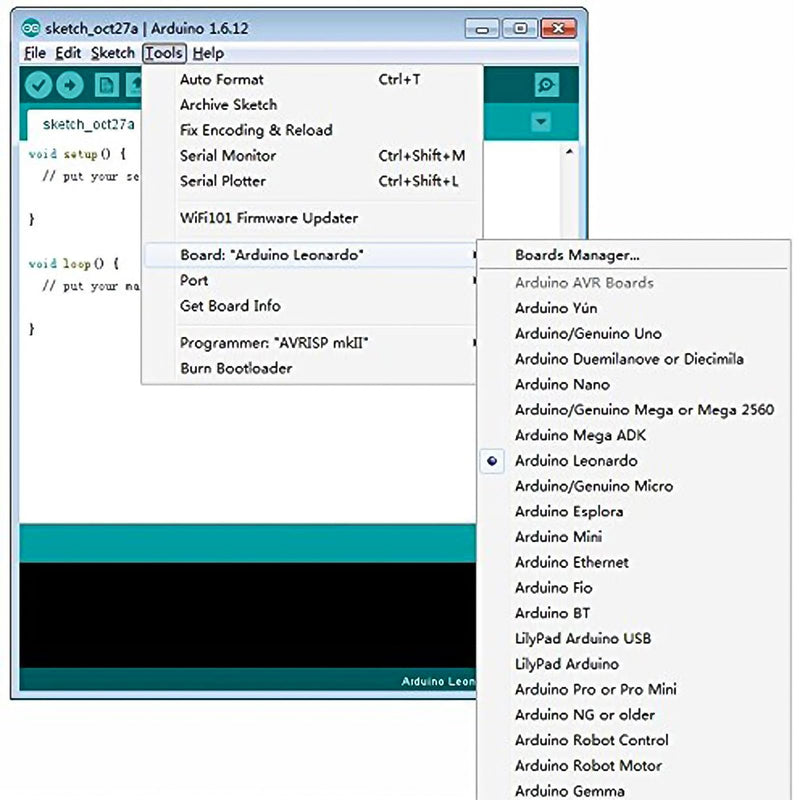The height and width of the screenshot is (800, 800).
Task: Open the tab options dropdown arrow
Action: tap(541, 122)
